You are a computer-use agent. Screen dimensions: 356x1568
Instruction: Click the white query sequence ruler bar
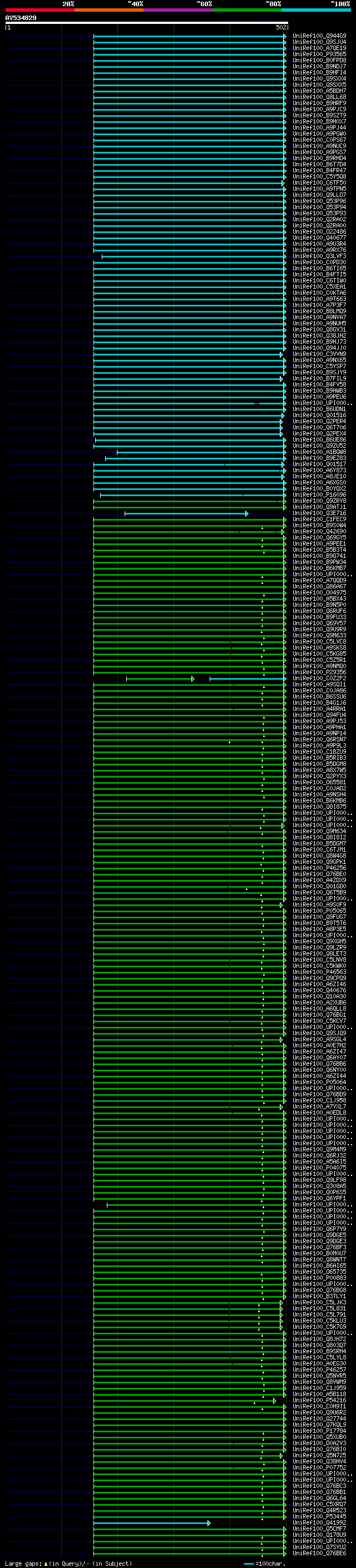tap(147, 23)
